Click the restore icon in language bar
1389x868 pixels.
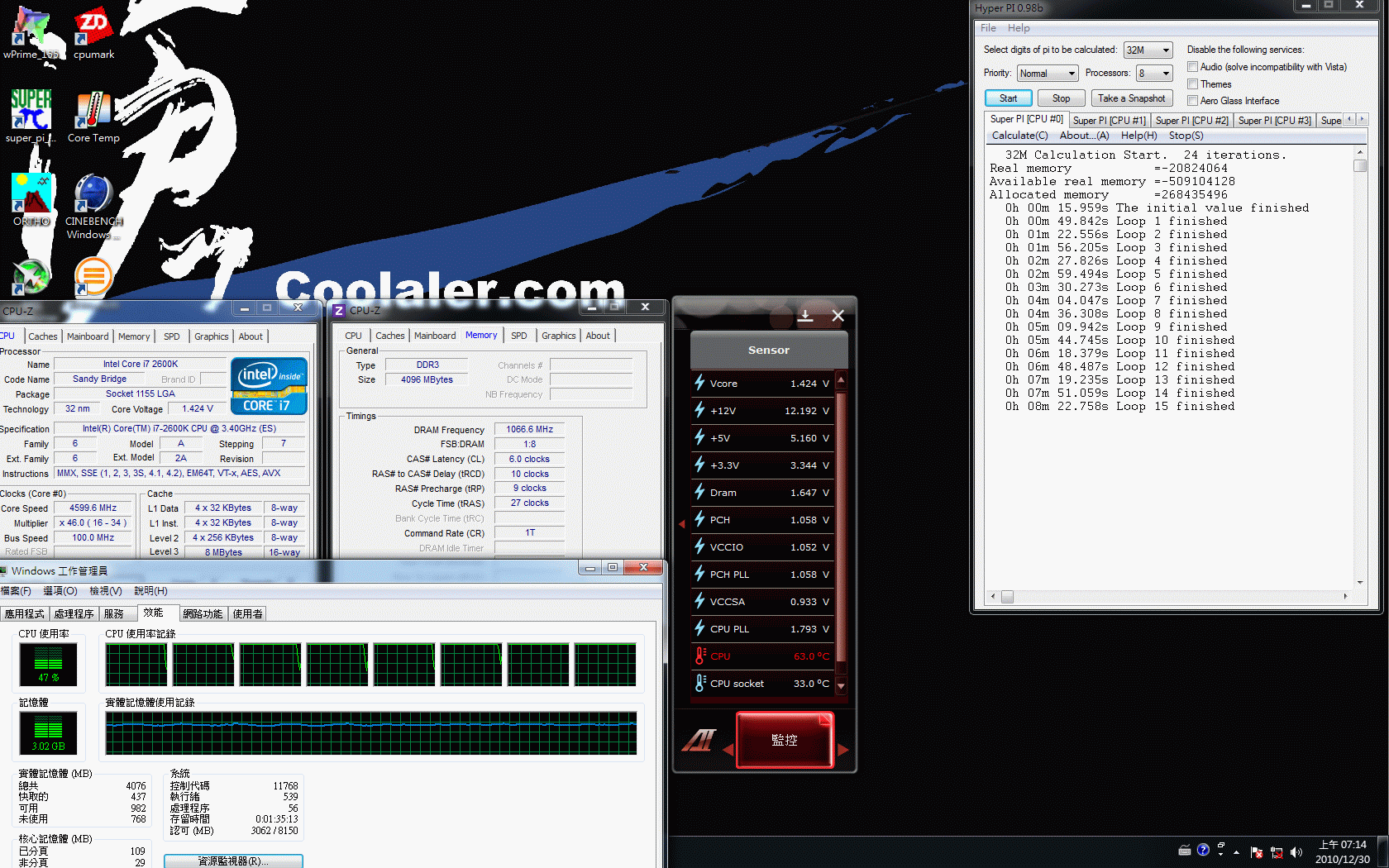point(1221,845)
